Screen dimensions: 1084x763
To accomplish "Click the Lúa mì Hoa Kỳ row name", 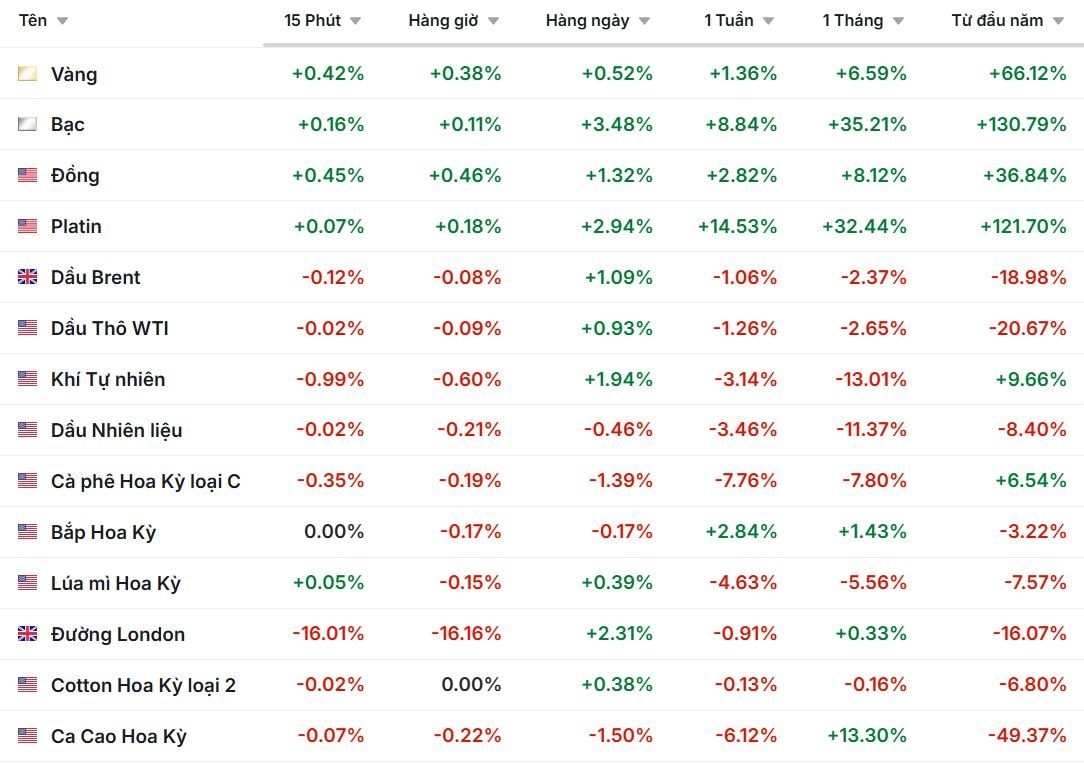I will [x=116, y=584].
